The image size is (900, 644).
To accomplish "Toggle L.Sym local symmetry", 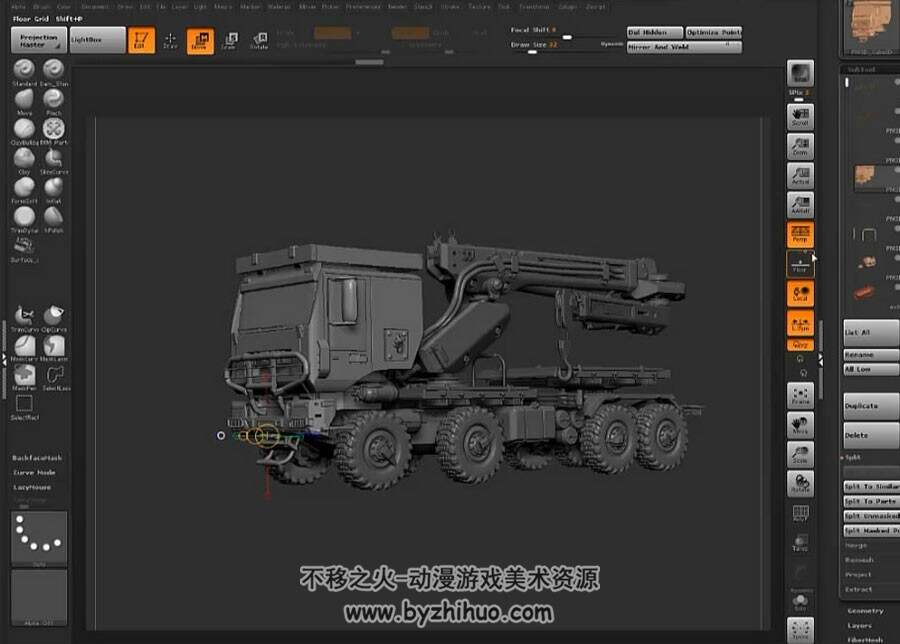I will point(800,323).
